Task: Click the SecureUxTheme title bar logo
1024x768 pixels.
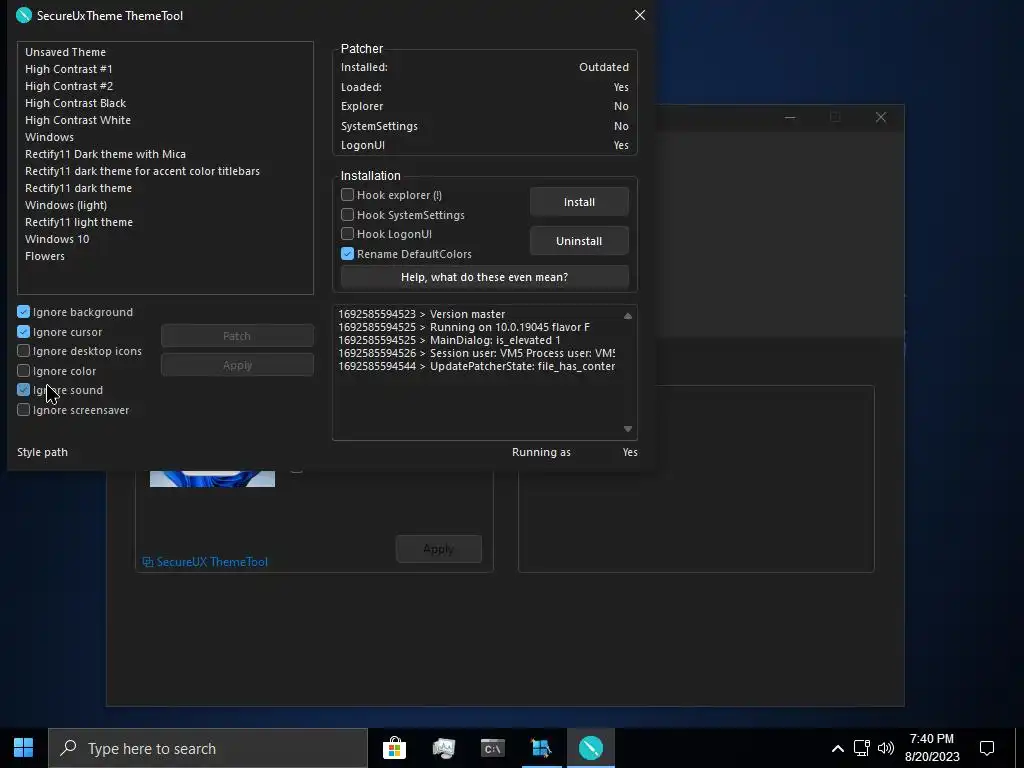Action: pyautogui.click(x=24, y=15)
